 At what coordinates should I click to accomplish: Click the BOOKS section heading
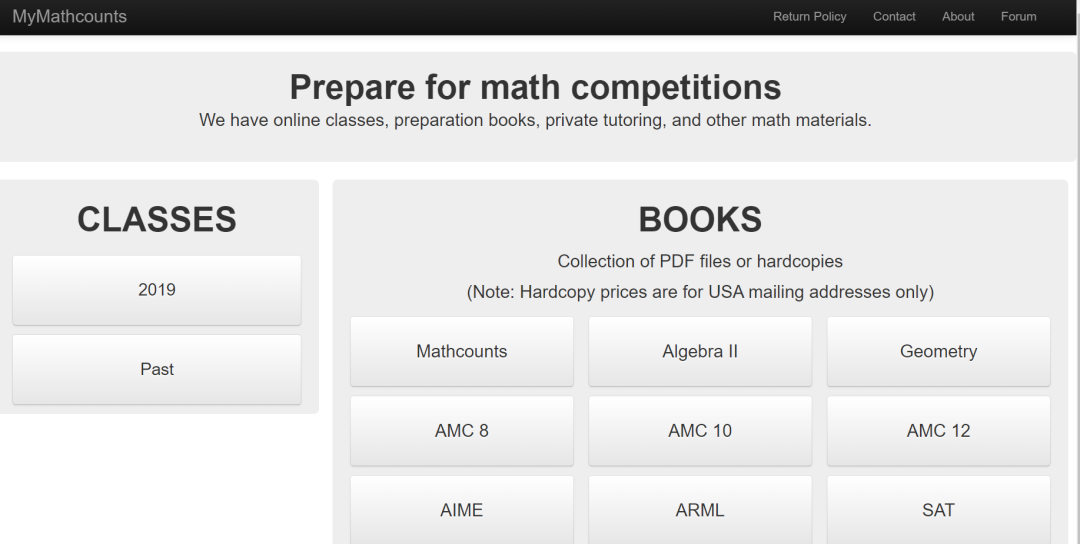pyautogui.click(x=700, y=219)
